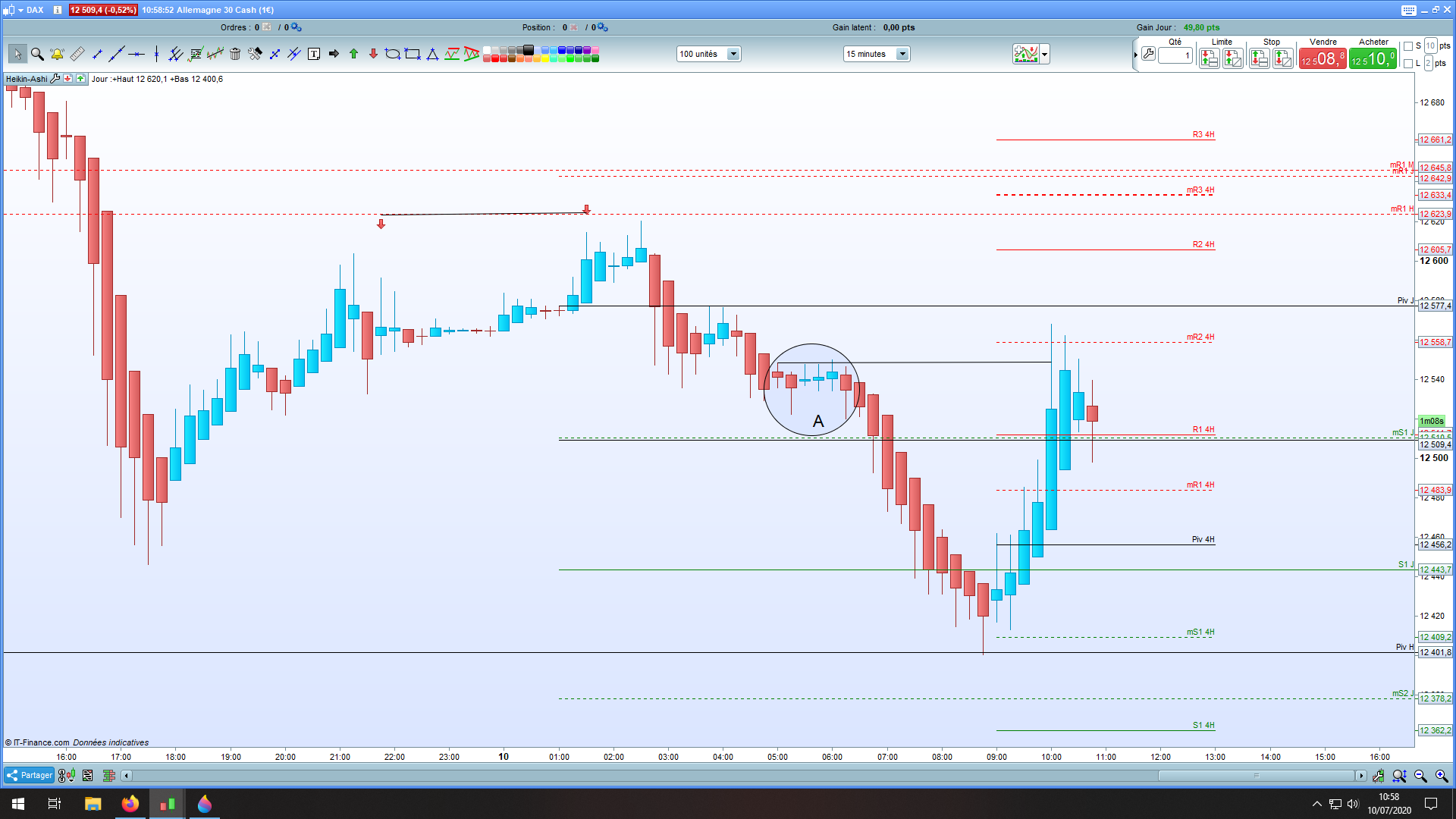Image resolution: width=1456 pixels, height=819 pixels.
Task: Enable the L limit points checkbox
Action: tap(1408, 64)
